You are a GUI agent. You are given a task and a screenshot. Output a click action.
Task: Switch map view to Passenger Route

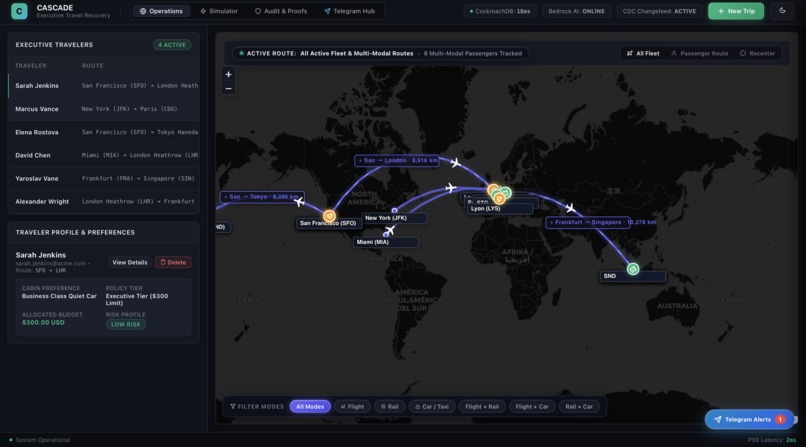(700, 53)
